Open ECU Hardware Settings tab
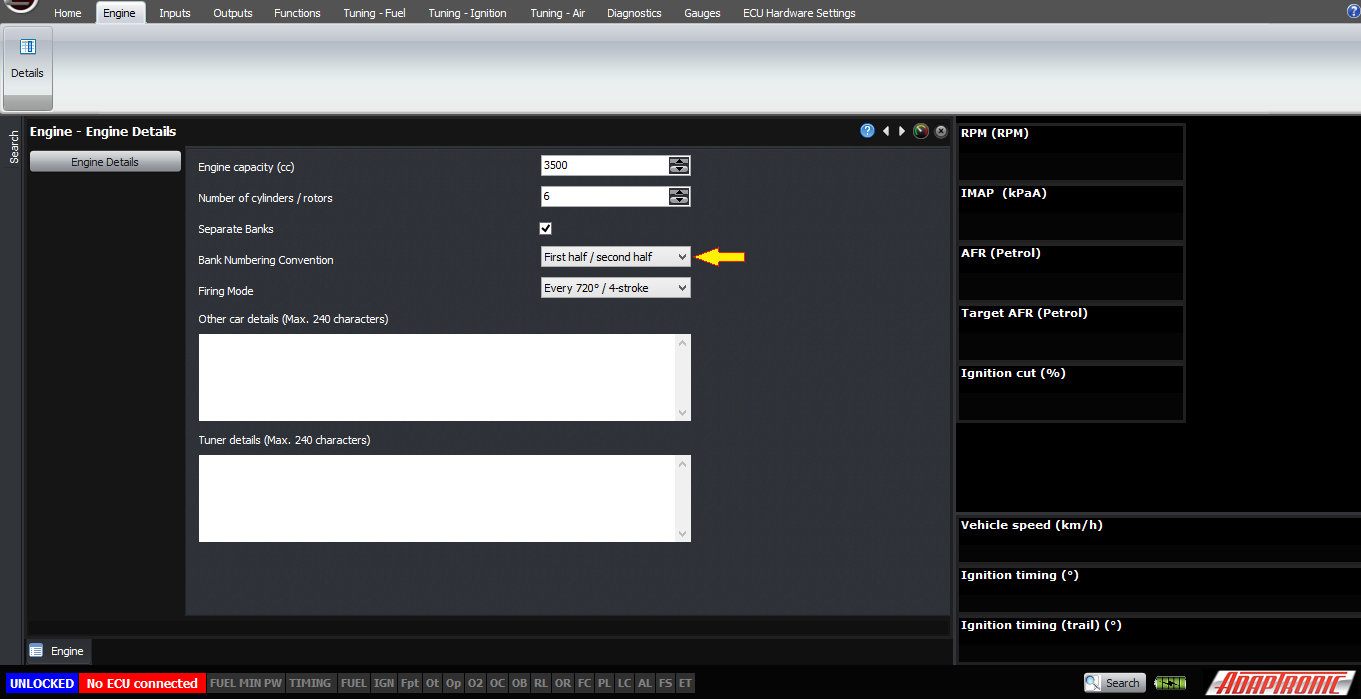Screen dimensions: 1361x699 799,13
